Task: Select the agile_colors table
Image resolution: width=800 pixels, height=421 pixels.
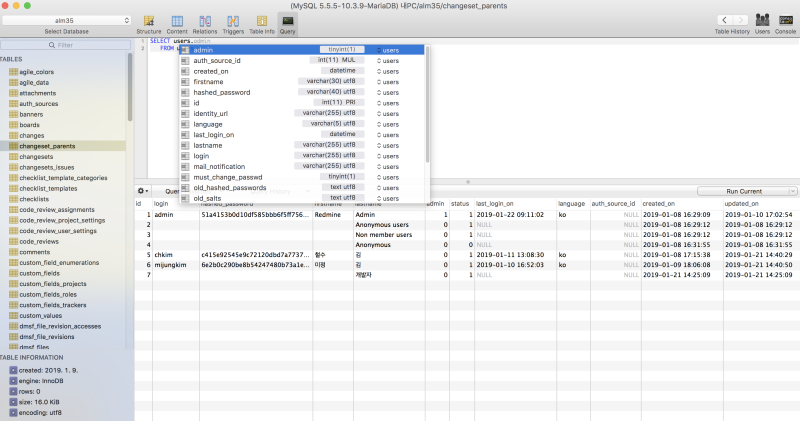Action: (36, 72)
